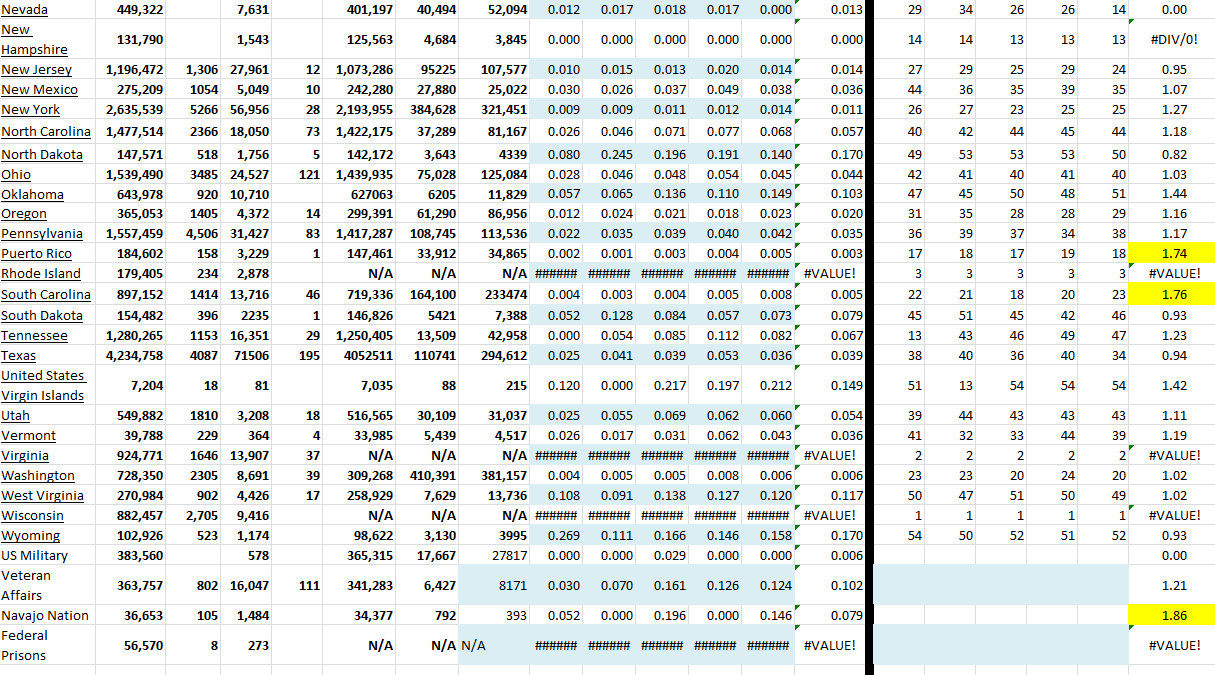Click the Veteran Affairs label cell
The width and height of the screenshot is (1215, 675).
click(27, 585)
